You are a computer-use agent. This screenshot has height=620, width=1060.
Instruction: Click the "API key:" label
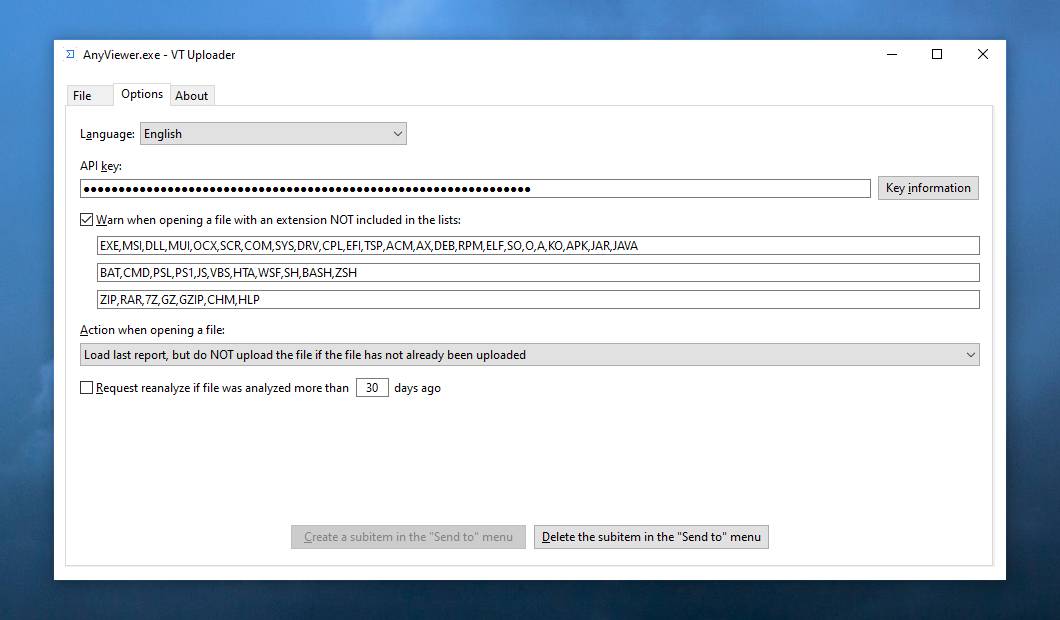[101, 166]
